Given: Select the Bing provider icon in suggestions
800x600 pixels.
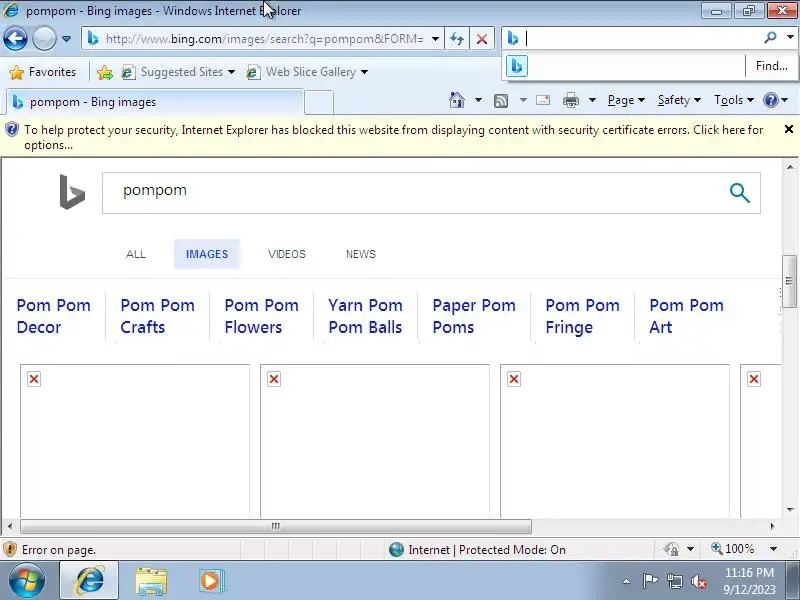Looking at the screenshot, I should click(516, 66).
